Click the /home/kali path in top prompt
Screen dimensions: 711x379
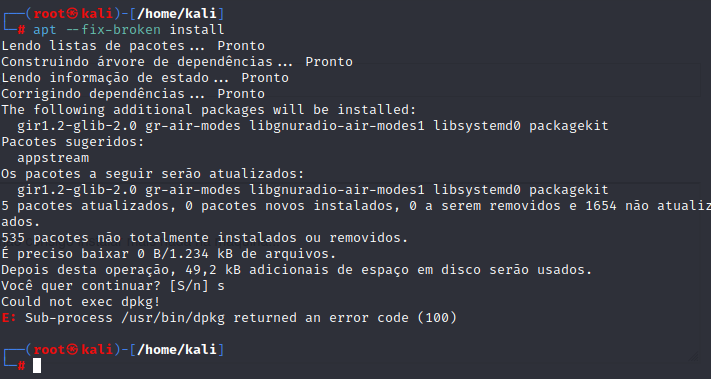point(177,14)
